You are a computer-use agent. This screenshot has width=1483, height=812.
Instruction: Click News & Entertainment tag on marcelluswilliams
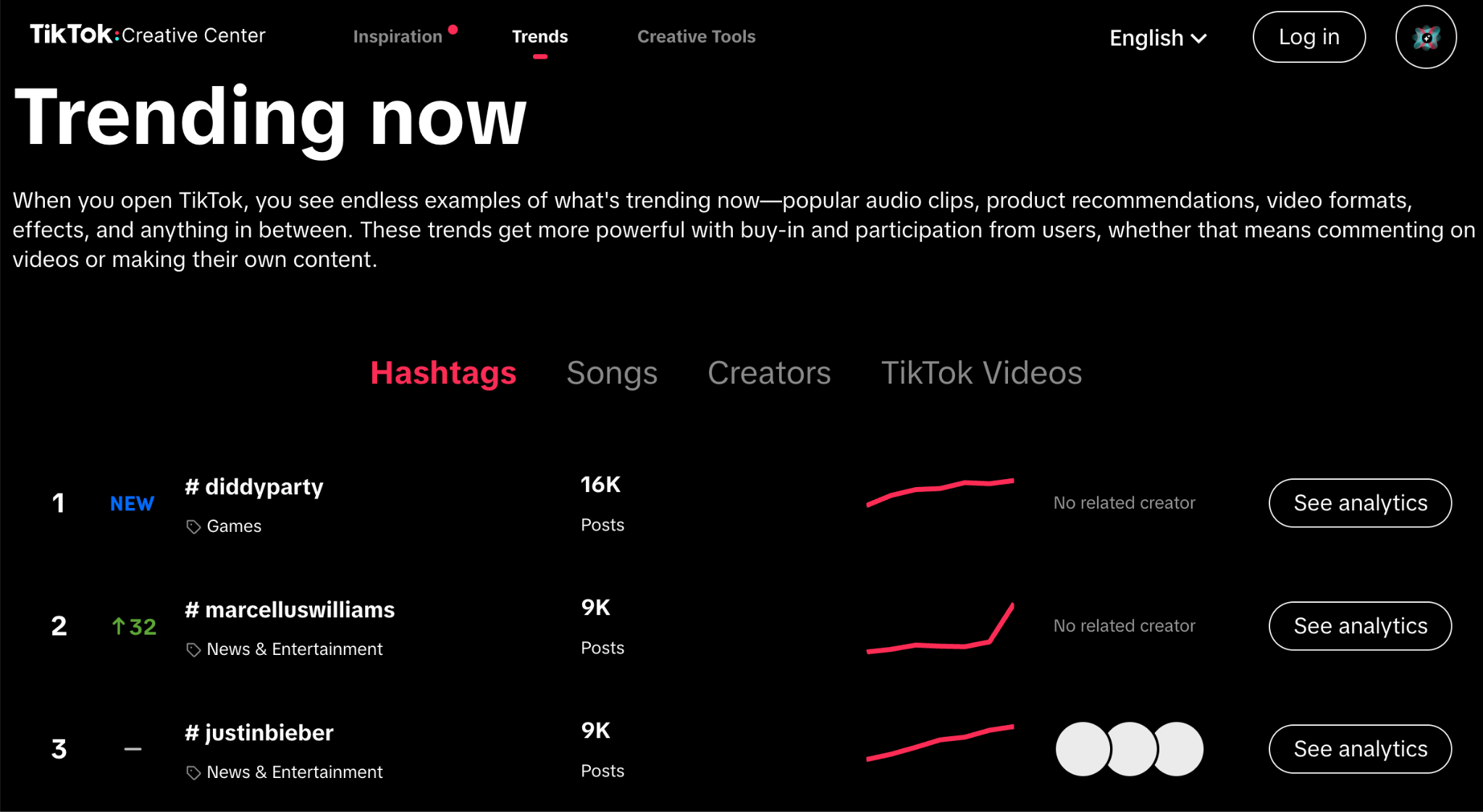click(x=294, y=648)
